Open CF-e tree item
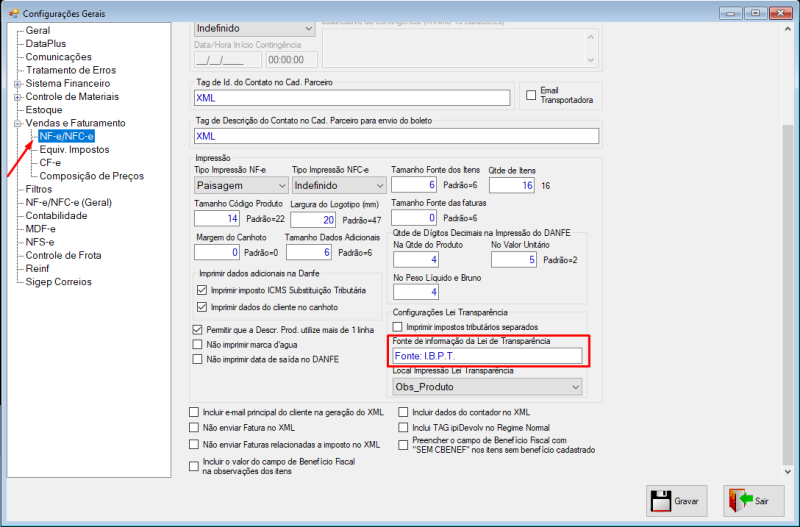The image size is (800, 527). [50, 163]
